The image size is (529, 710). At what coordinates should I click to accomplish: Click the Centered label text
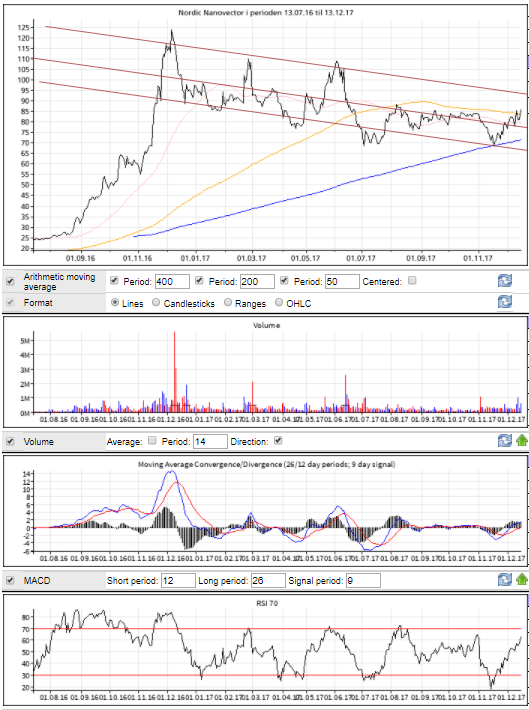tap(382, 282)
